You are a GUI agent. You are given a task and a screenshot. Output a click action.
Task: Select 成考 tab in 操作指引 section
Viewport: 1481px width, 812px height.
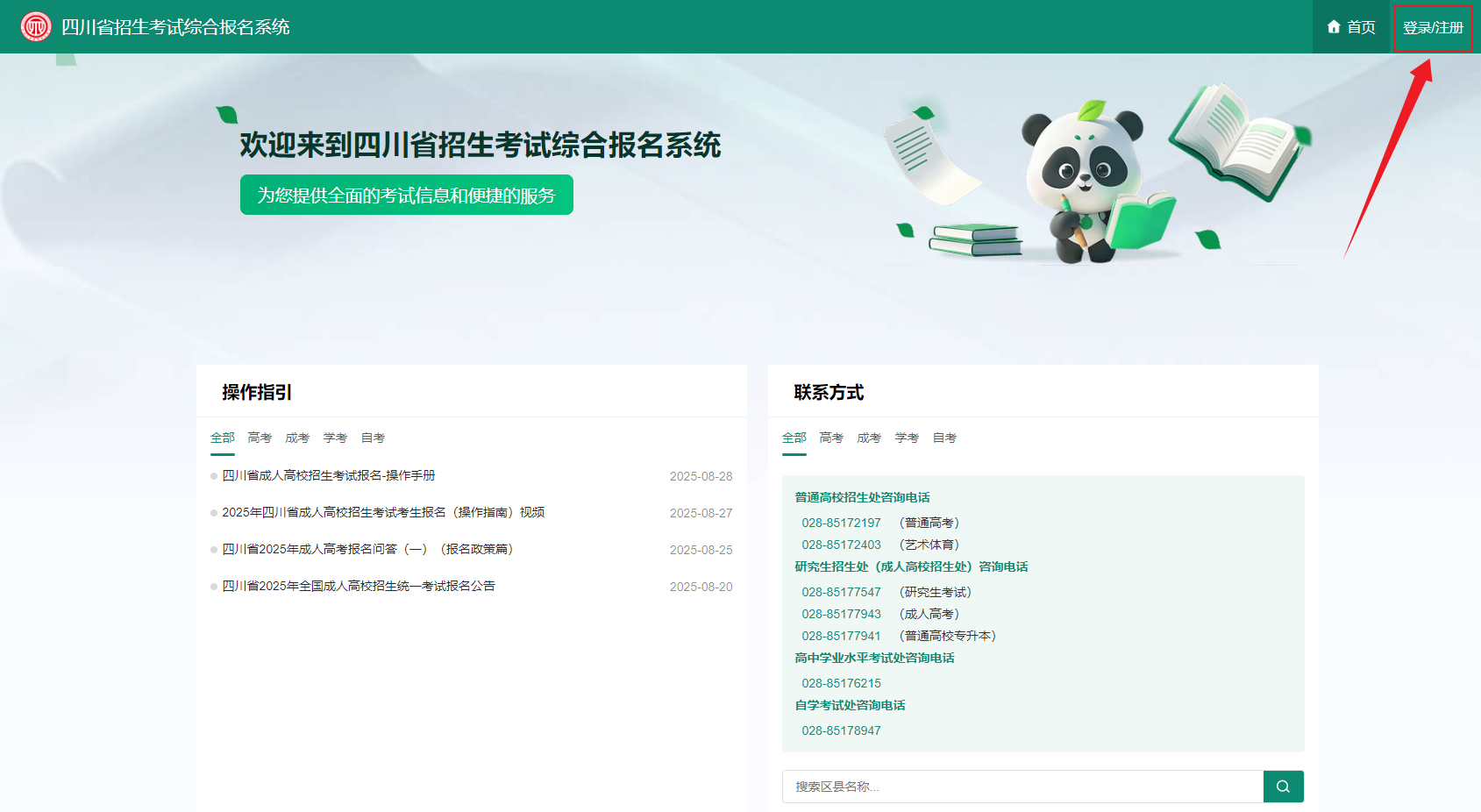[297, 438]
